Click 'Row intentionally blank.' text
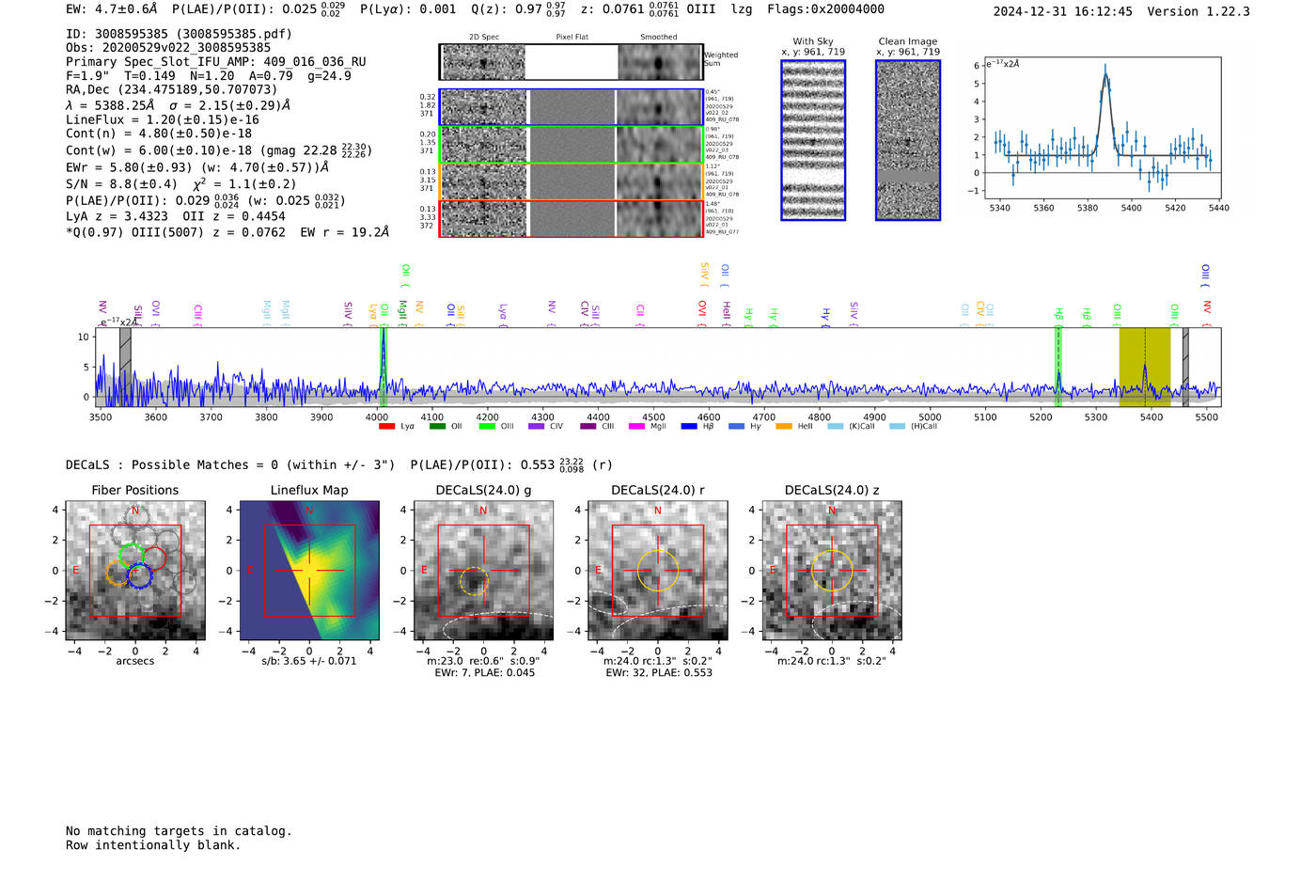 pyautogui.click(x=153, y=845)
